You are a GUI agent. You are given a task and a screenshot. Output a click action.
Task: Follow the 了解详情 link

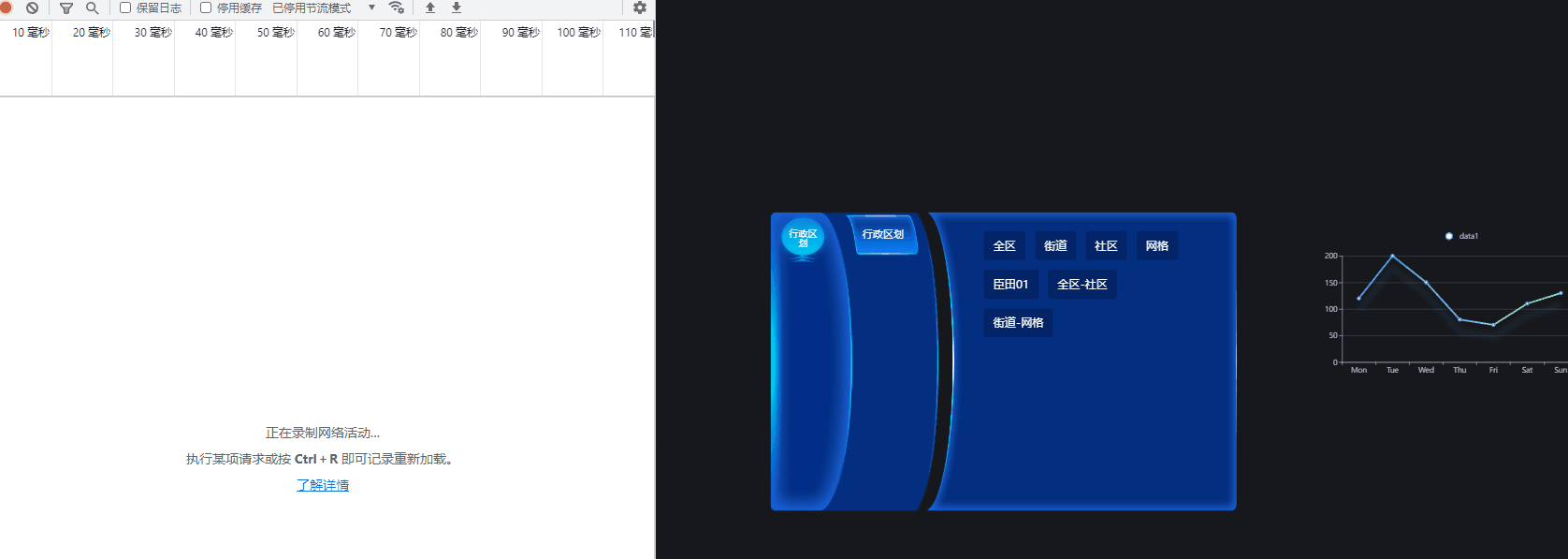coord(323,485)
